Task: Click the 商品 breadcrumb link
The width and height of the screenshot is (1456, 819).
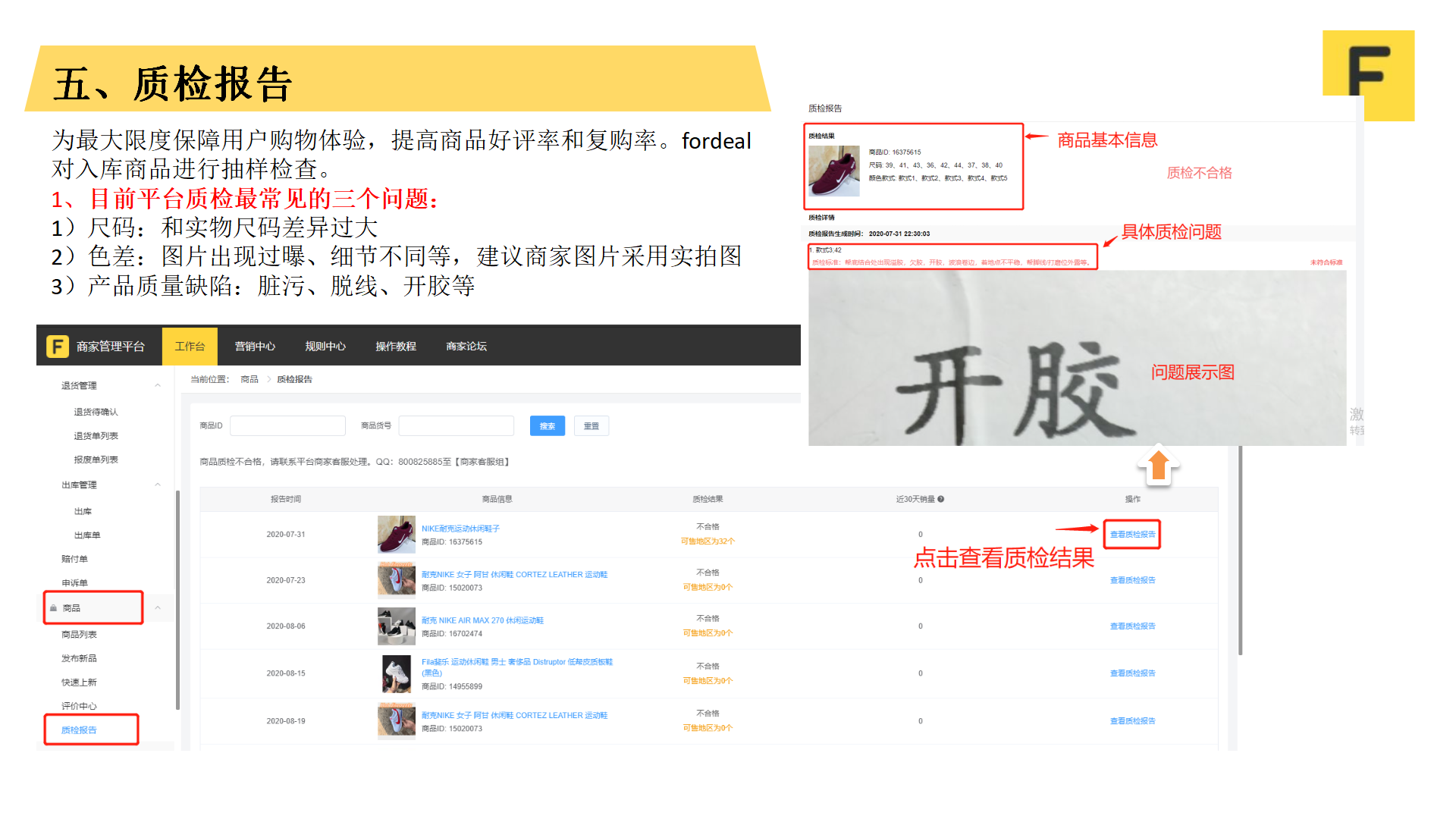Action: (249, 379)
